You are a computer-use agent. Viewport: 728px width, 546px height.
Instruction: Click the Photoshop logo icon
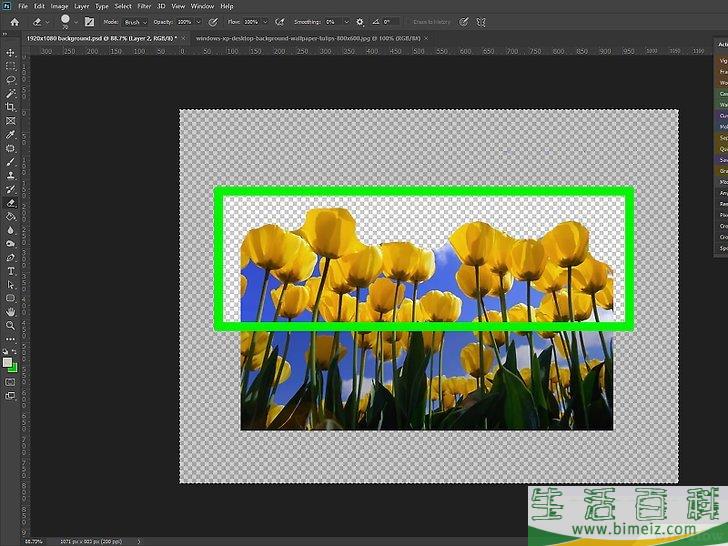coord(6,6)
